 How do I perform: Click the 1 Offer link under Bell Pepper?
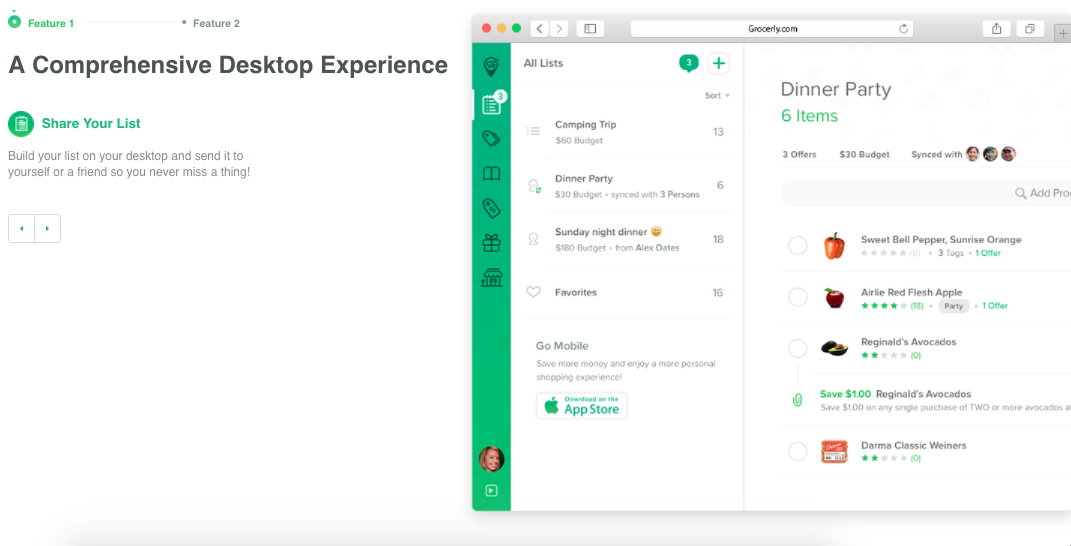point(988,253)
